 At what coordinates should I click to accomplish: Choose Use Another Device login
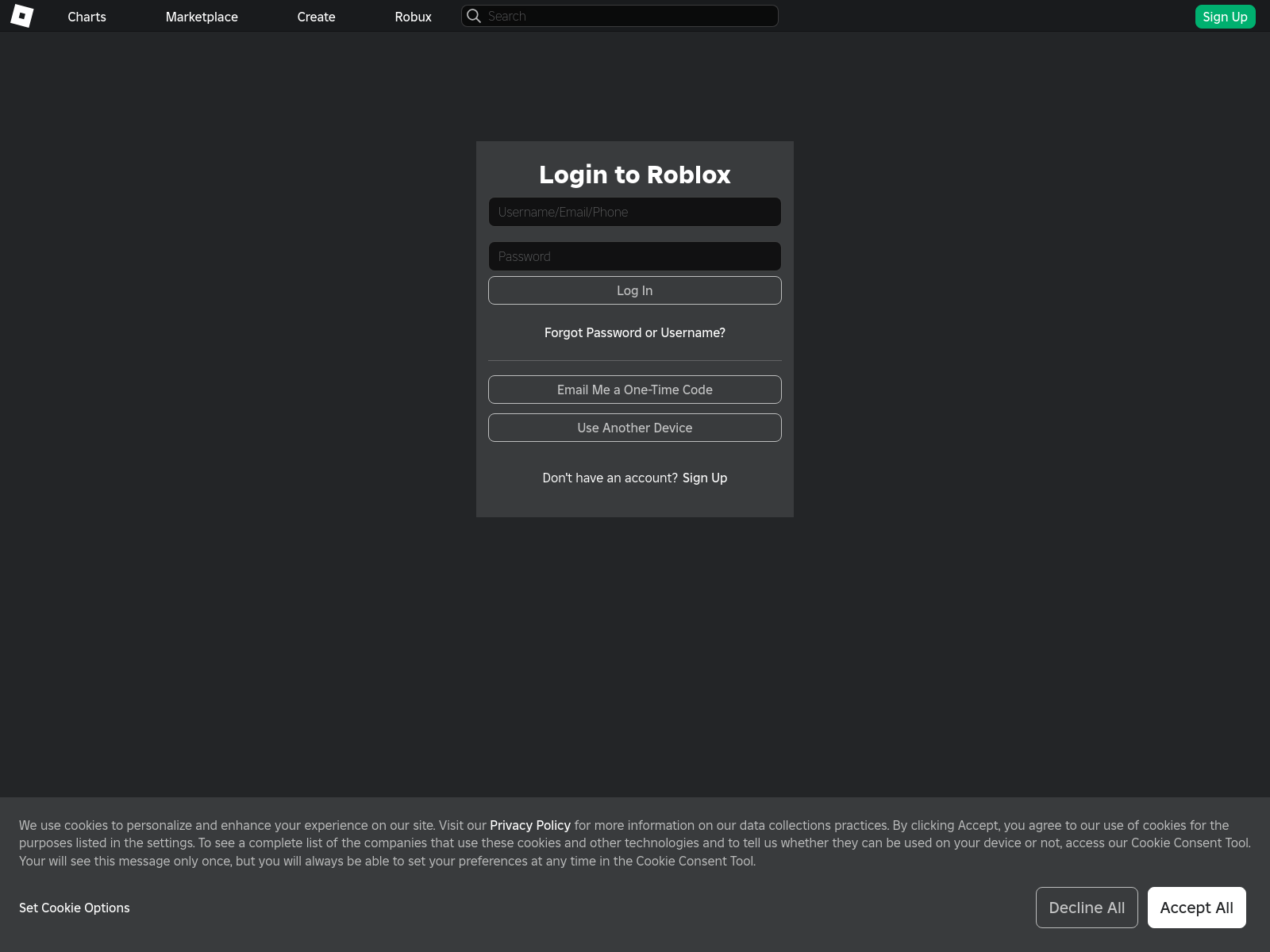coord(635,428)
